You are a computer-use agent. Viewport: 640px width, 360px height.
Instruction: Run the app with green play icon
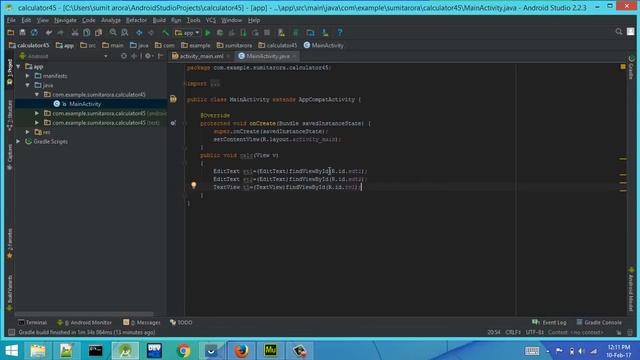(x=208, y=33)
